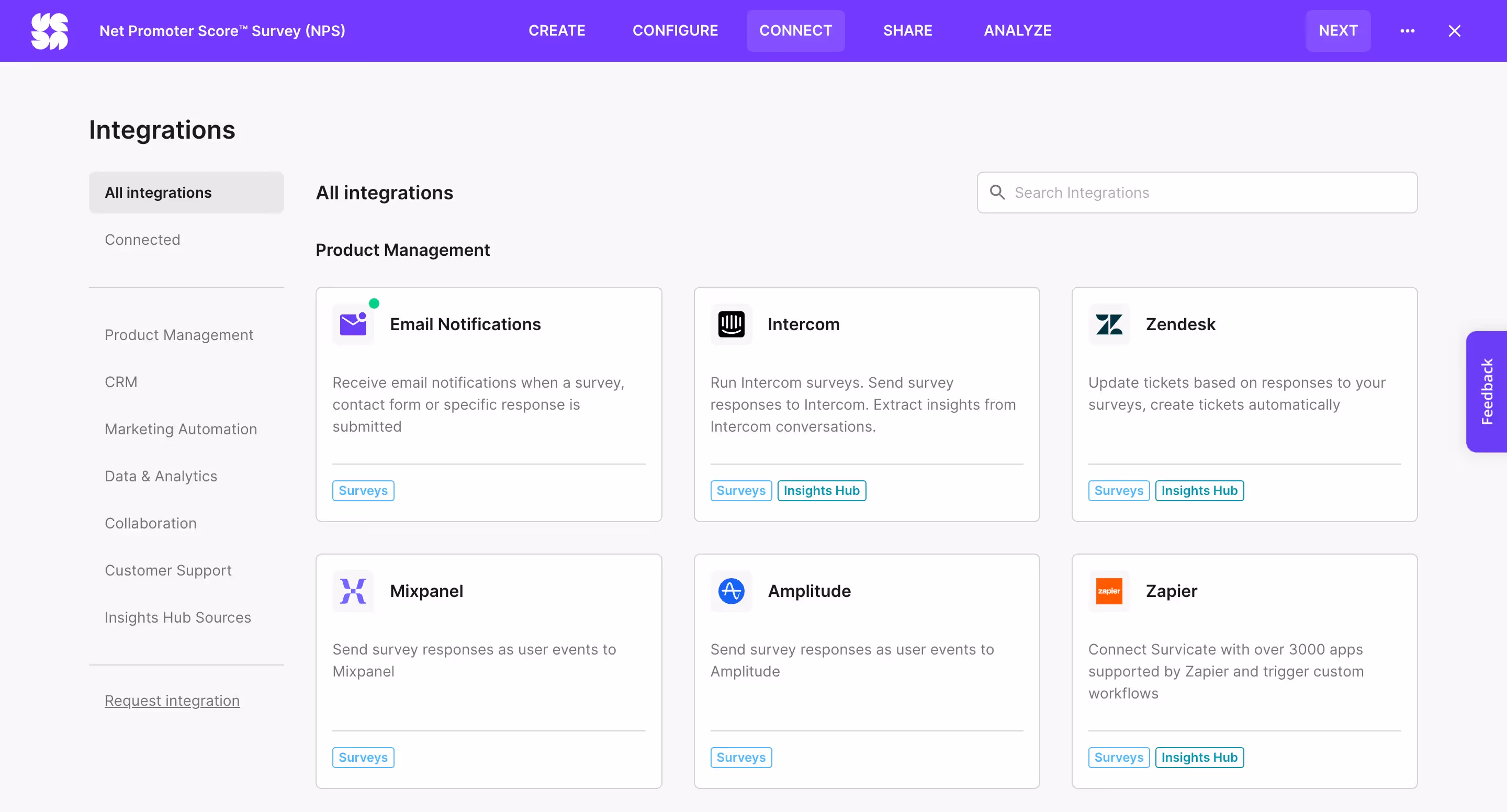Filter by CRM category
This screenshot has width=1507, height=812.
(121, 382)
